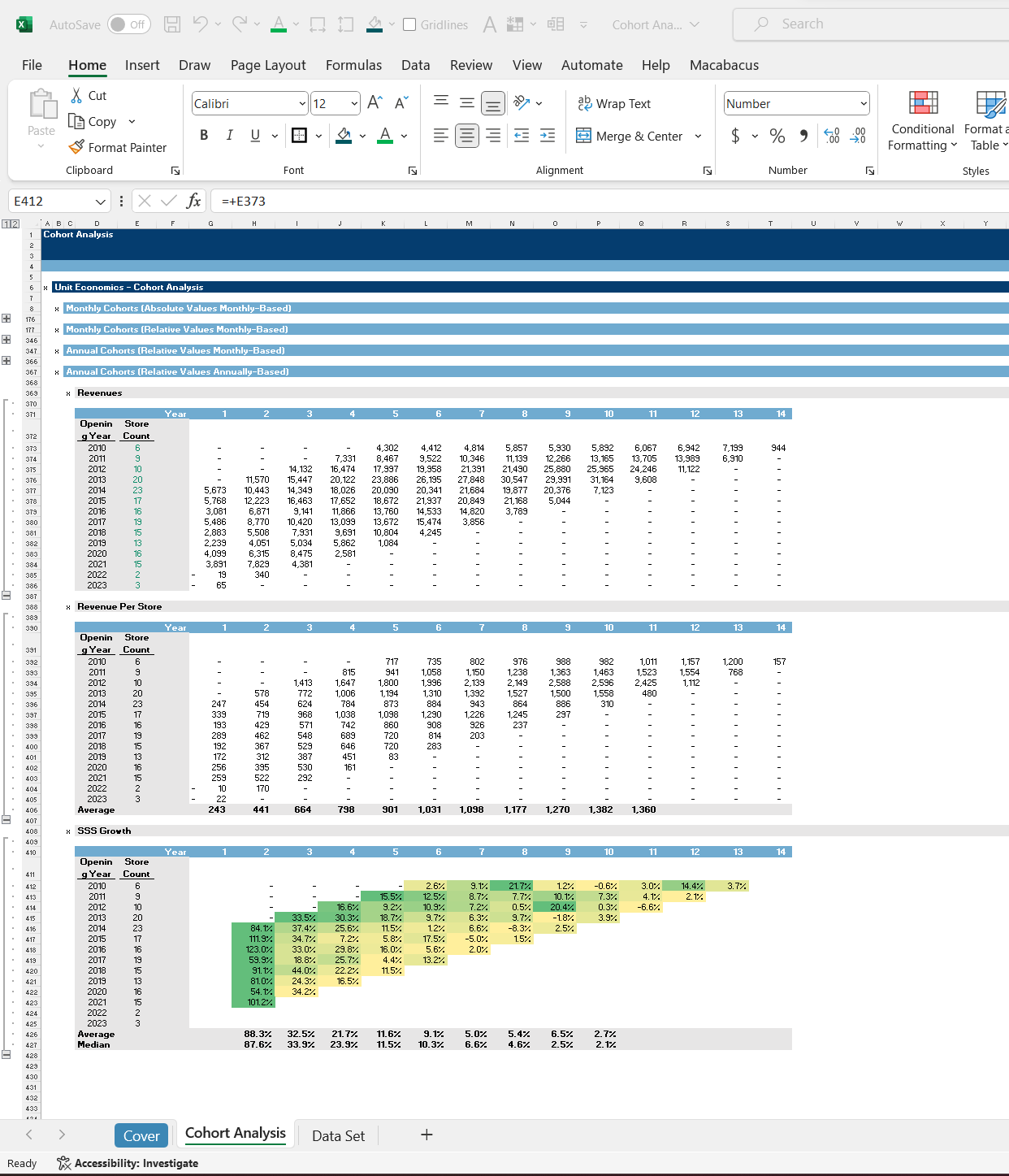Enable the Gridlines checkbox
This screenshot has height=1176, width=1009.
(x=410, y=24)
